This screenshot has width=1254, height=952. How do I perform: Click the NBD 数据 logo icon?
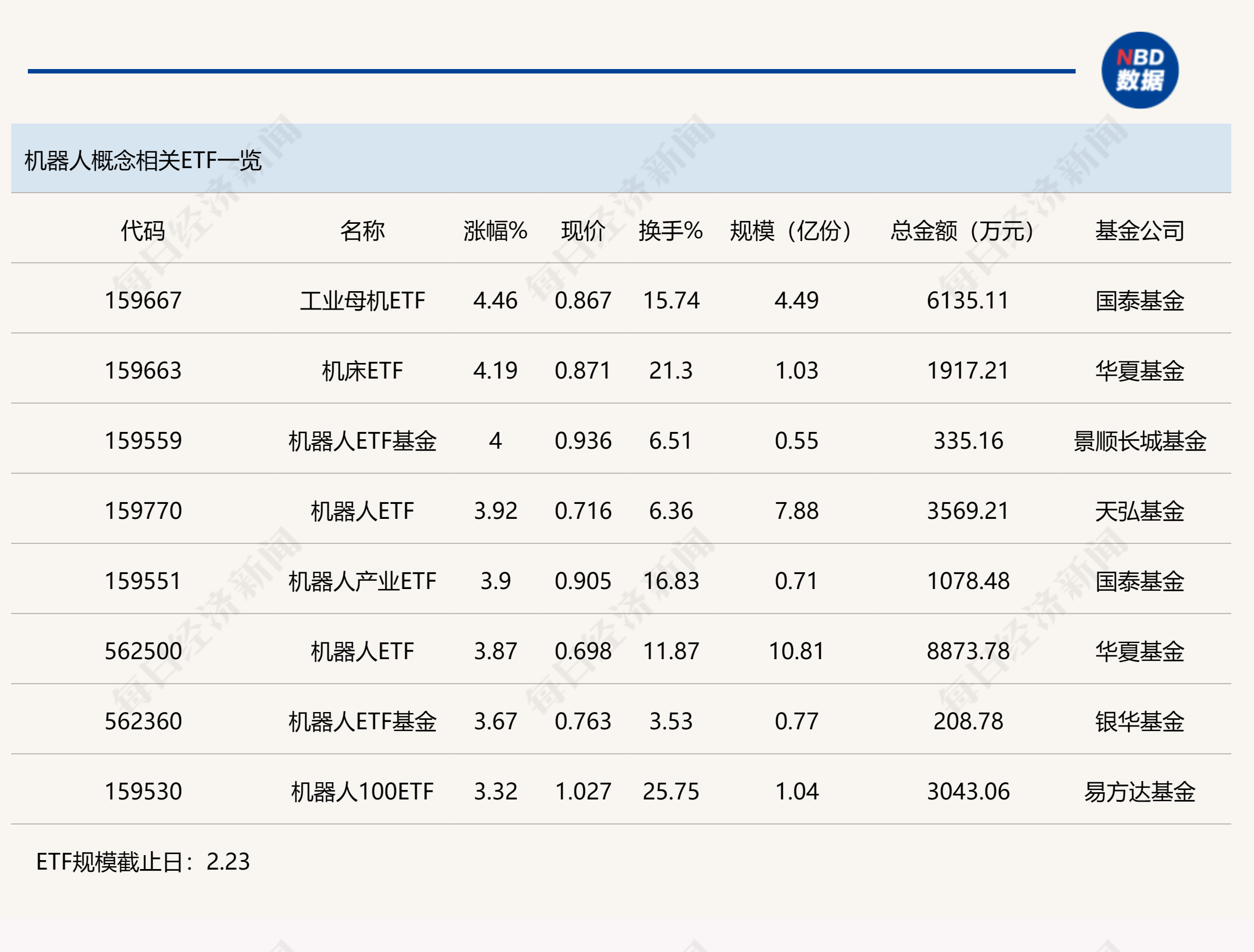point(1139,70)
